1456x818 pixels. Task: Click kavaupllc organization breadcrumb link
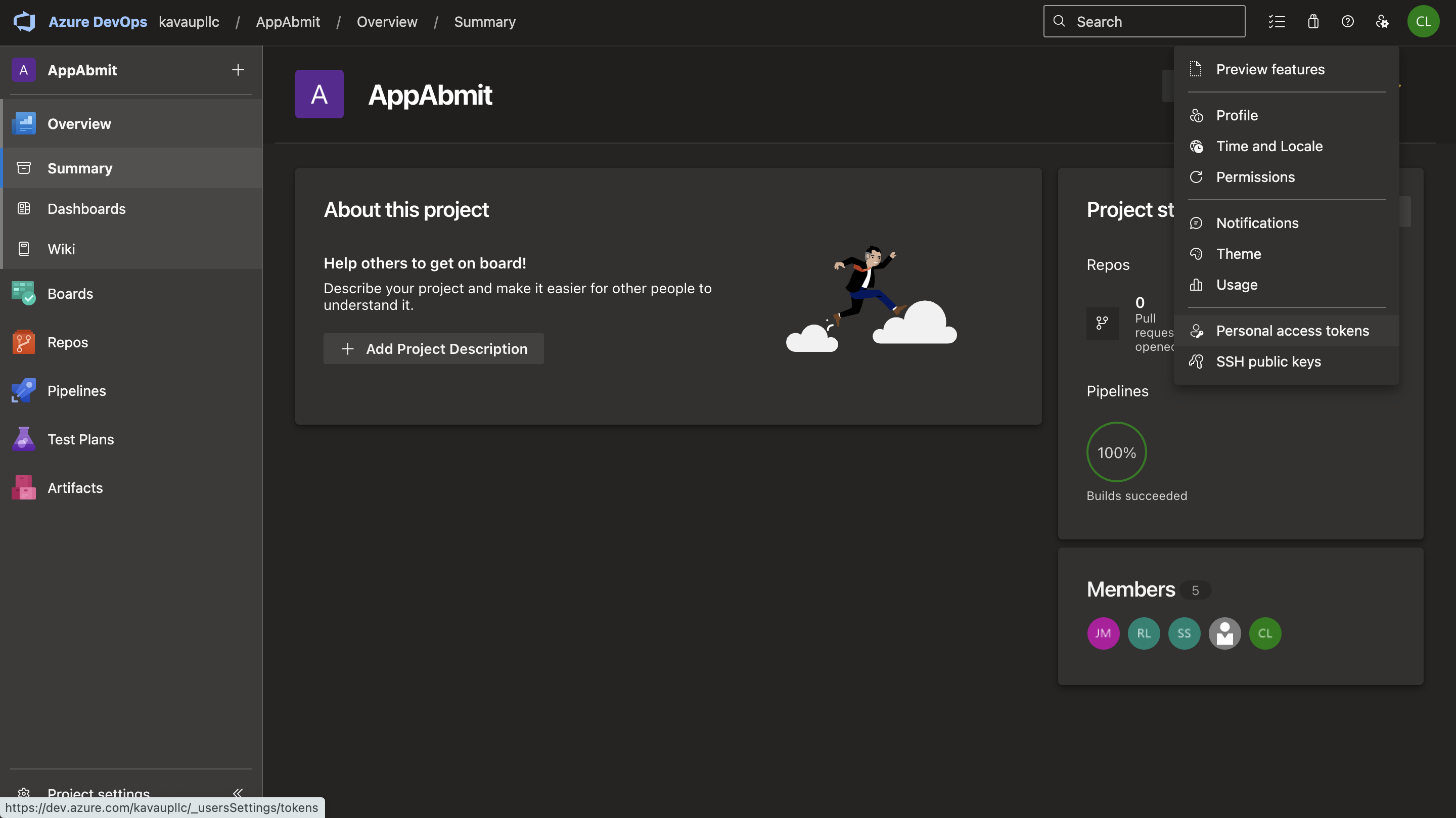[189, 21]
